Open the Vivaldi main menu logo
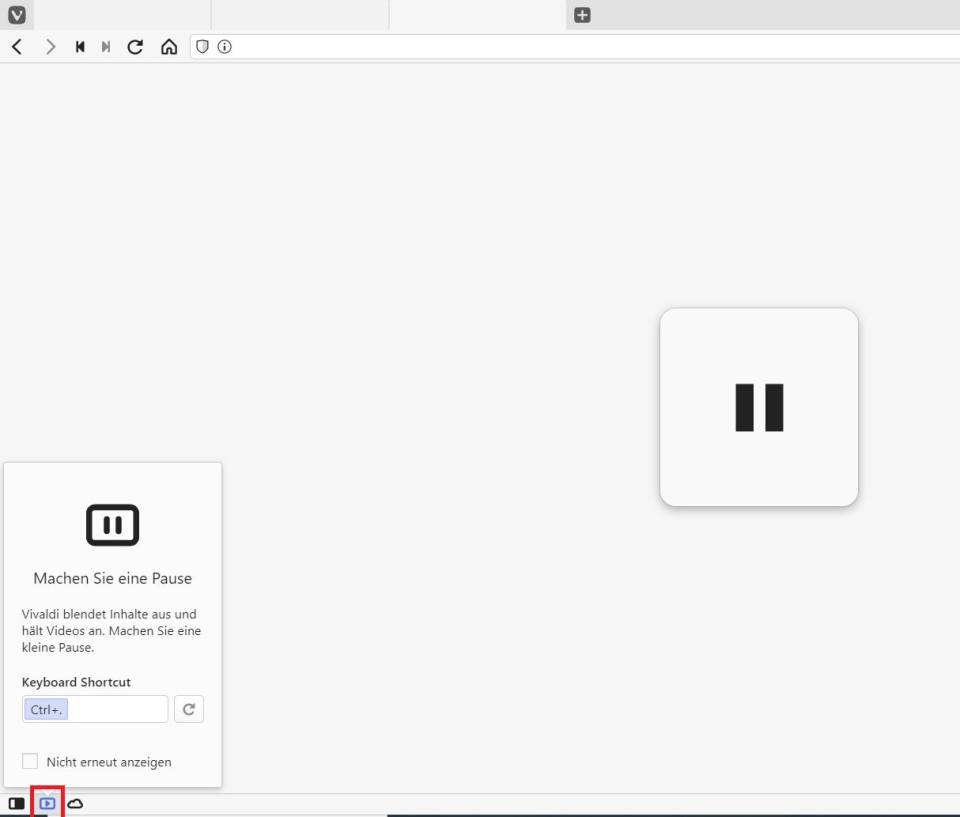960x817 pixels. [17, 15]
